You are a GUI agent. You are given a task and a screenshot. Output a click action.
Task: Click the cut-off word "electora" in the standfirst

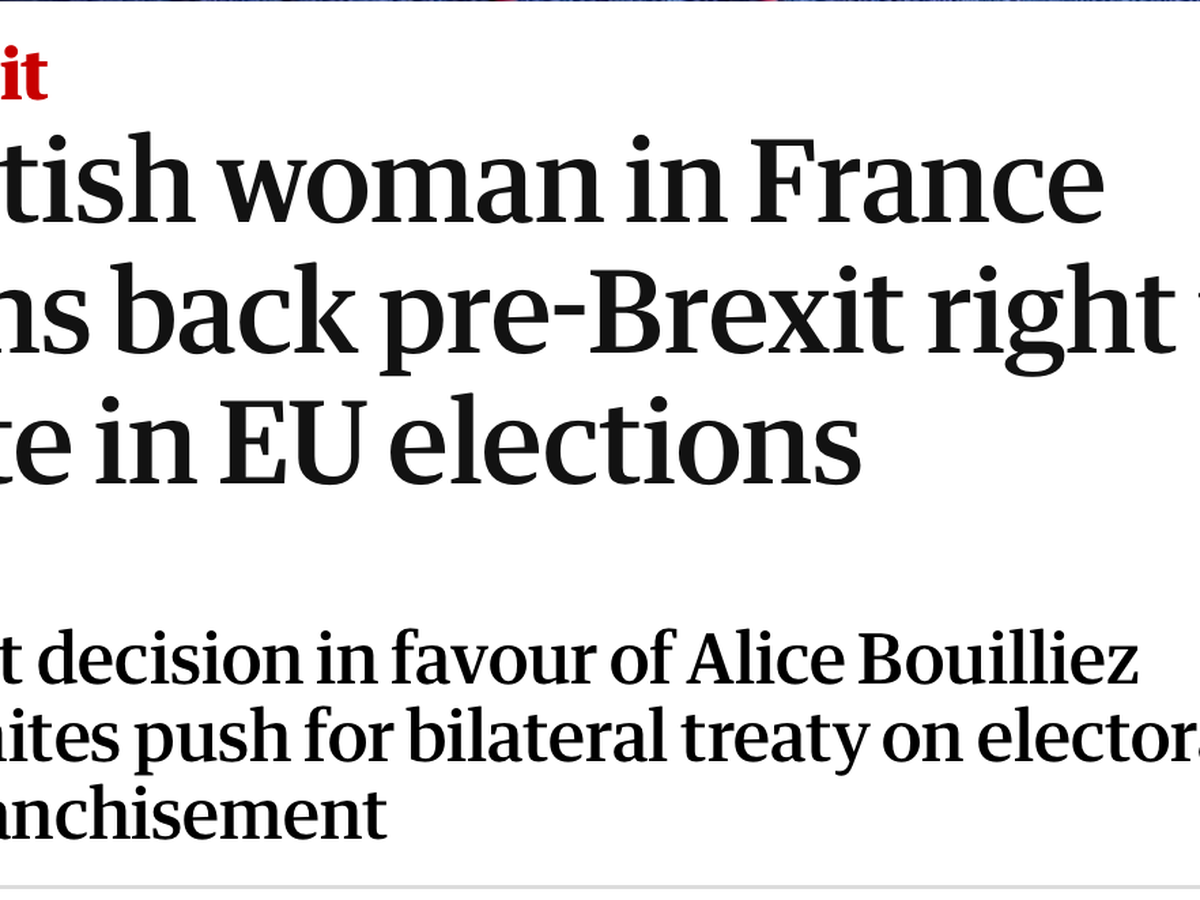click(1088, 738)
